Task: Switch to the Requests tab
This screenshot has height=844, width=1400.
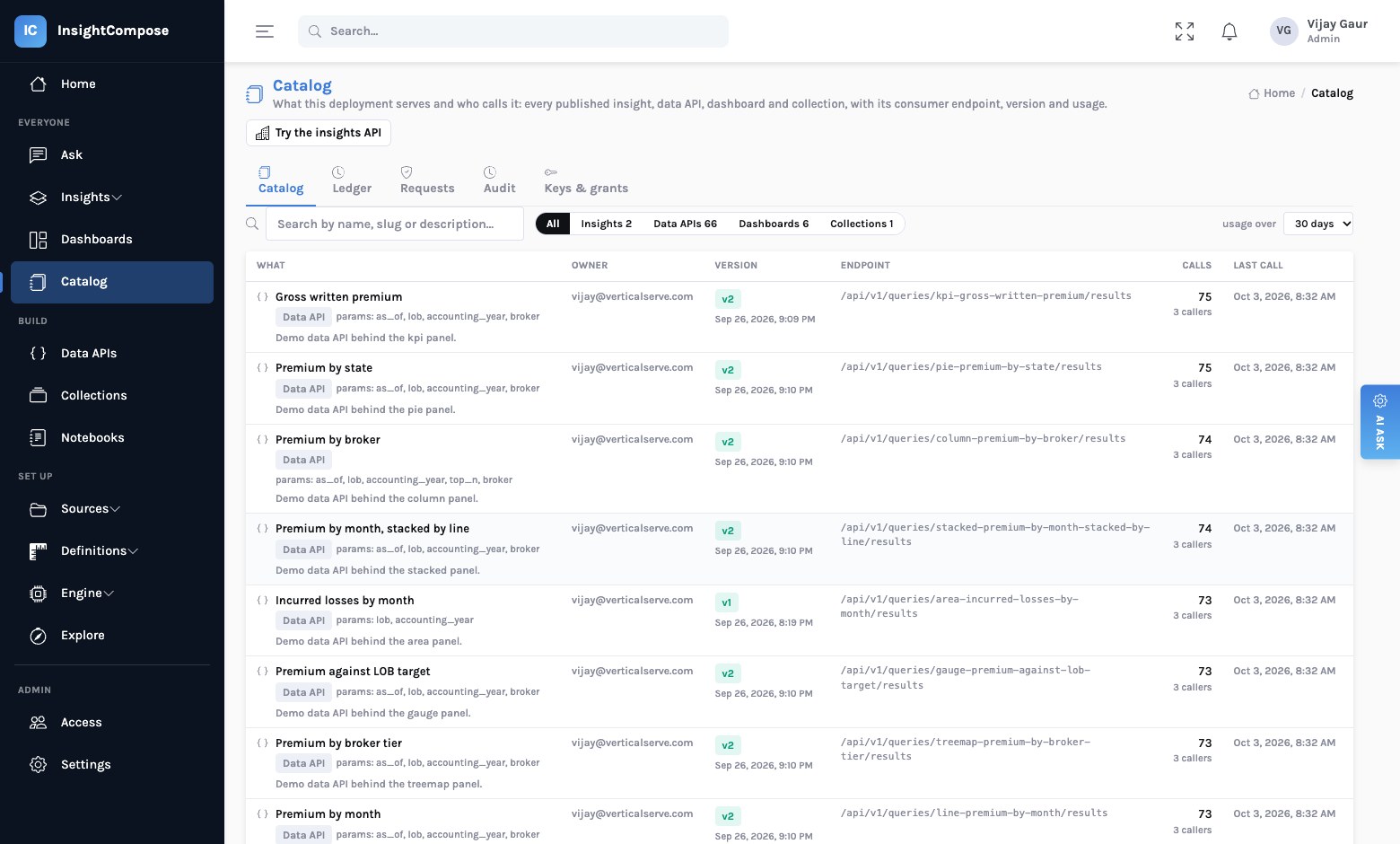Action: pos(427,180)
